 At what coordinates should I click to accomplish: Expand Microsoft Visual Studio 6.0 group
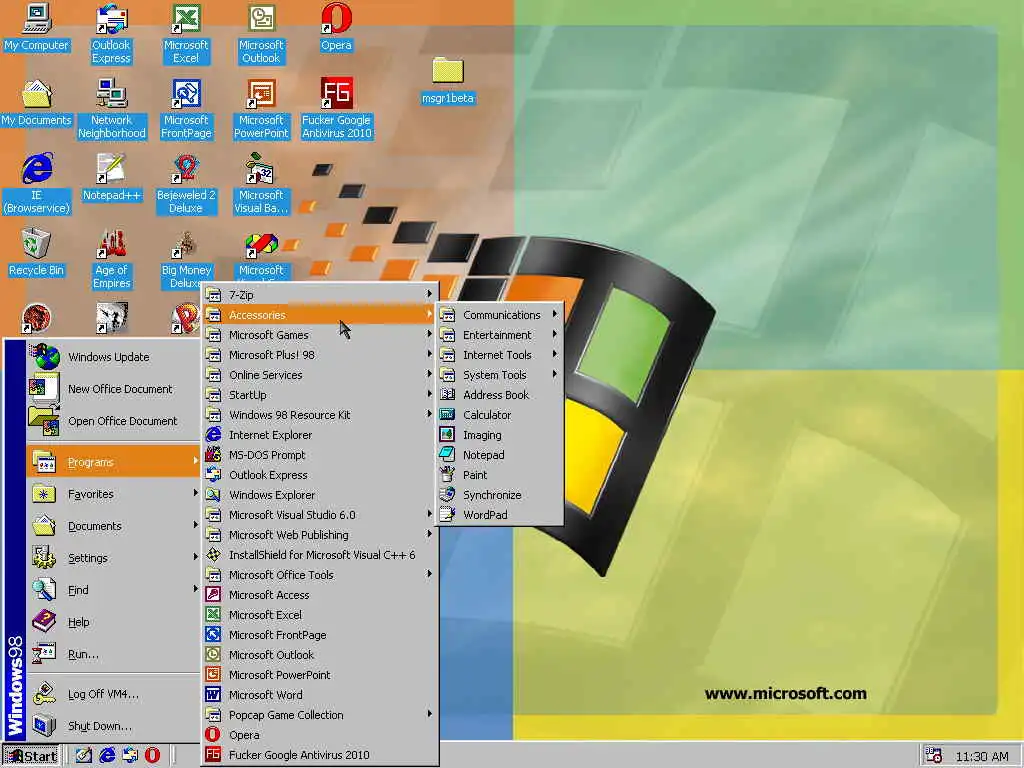click(x=319, y=515)
